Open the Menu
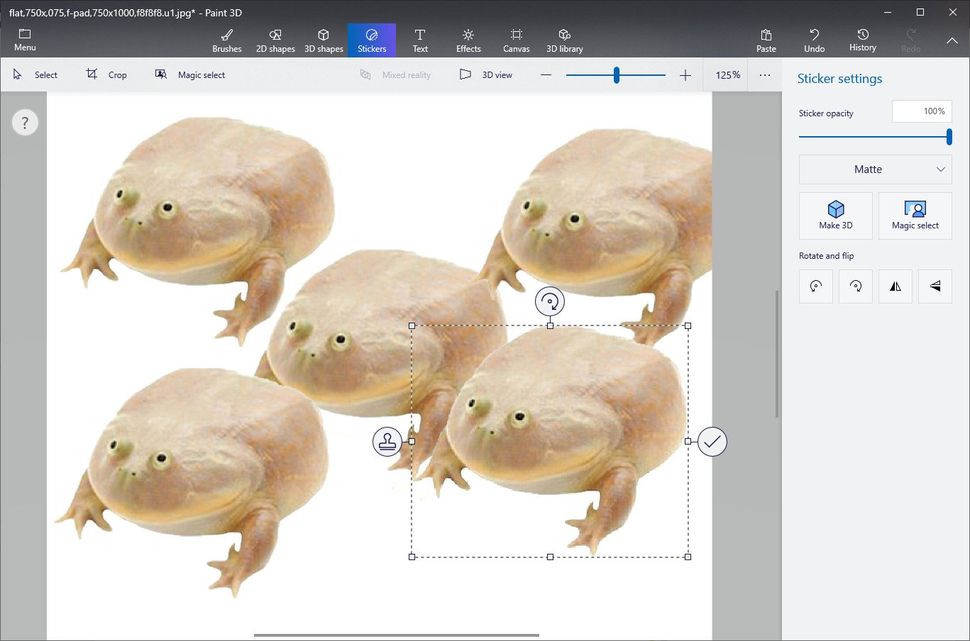 (24, 40)
